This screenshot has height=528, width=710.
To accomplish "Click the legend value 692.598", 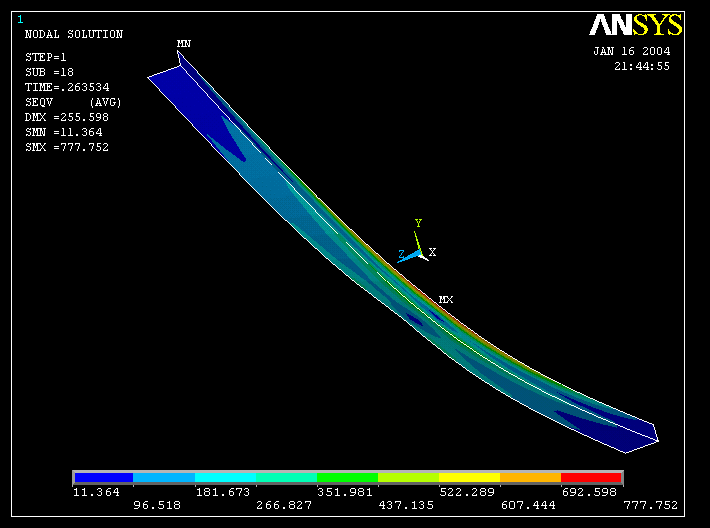I will [589, 492].
